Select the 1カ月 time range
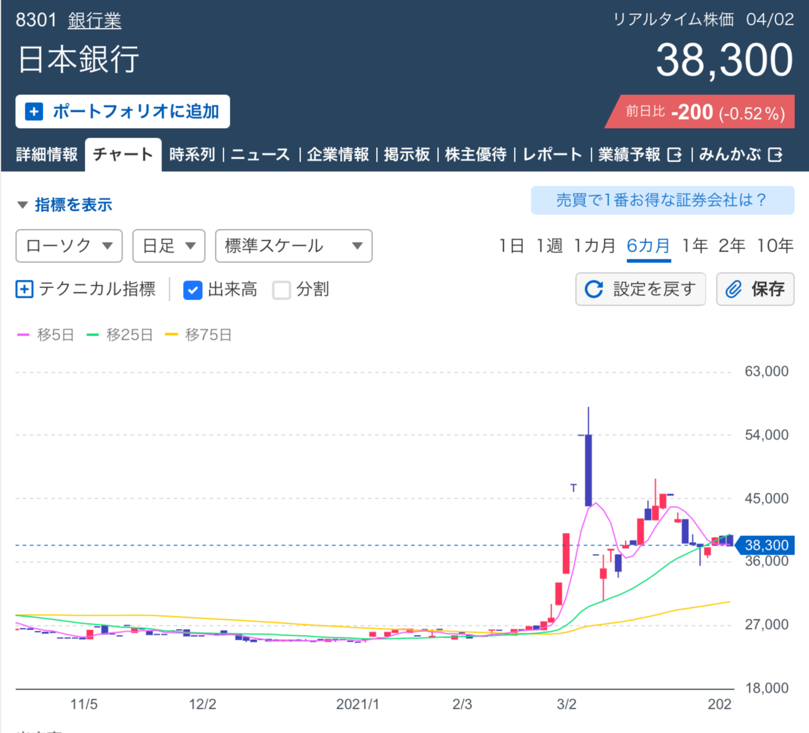Image resolution: width=809 pixels, height=733 pixels. [595, 246]
